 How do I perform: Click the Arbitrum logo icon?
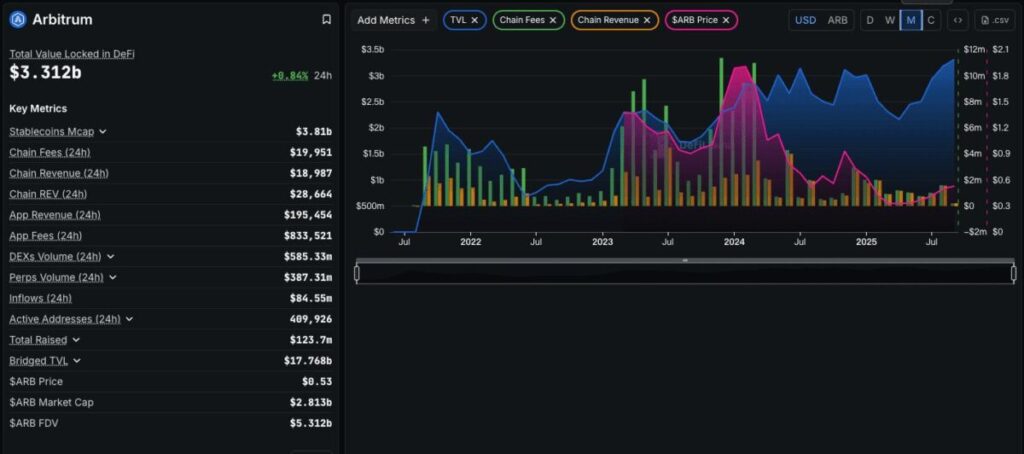(17, 19)
